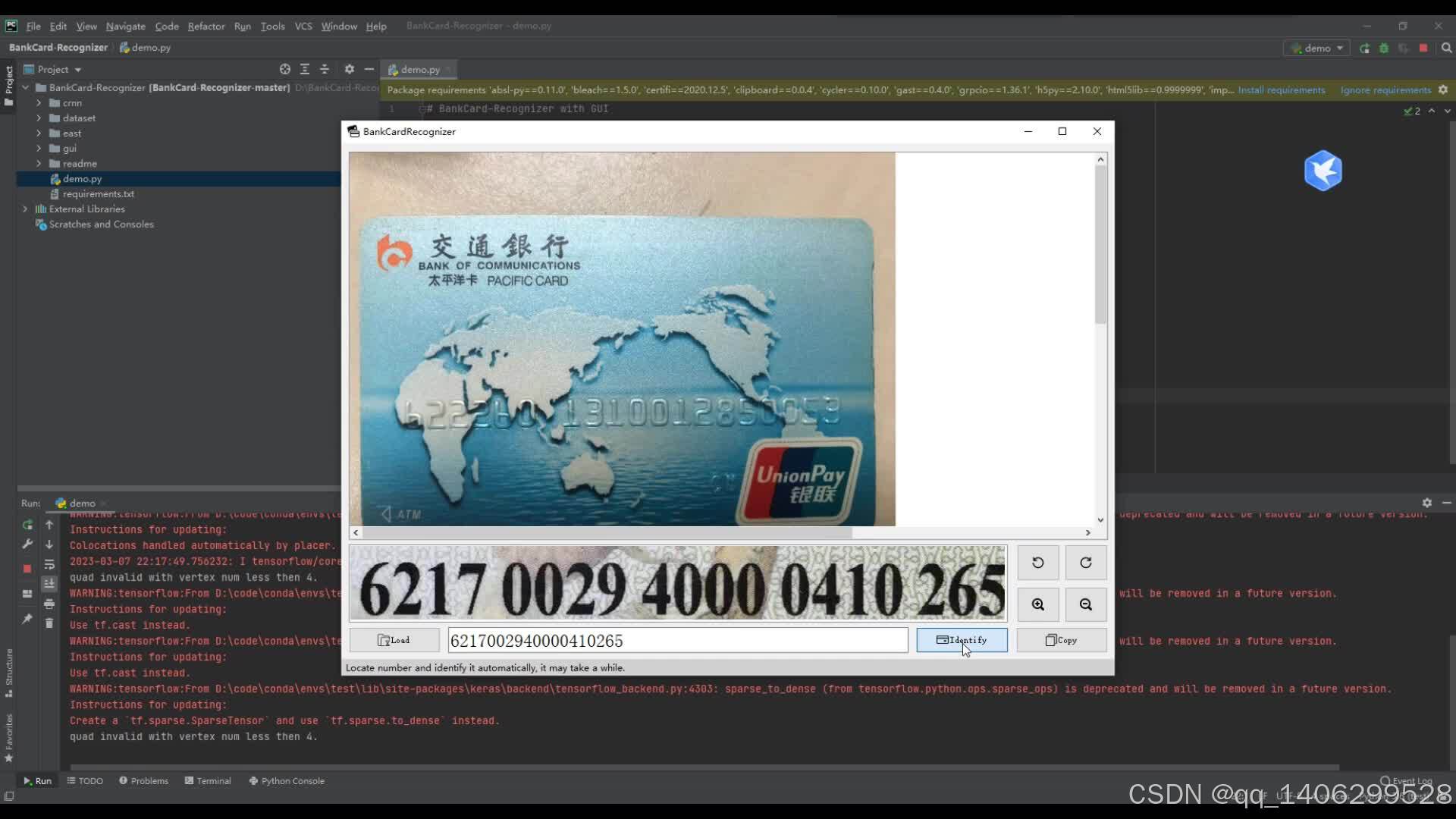Click the cropped card number image
Viewport: 1456px width, 819px height.
[x=678, y=583]
